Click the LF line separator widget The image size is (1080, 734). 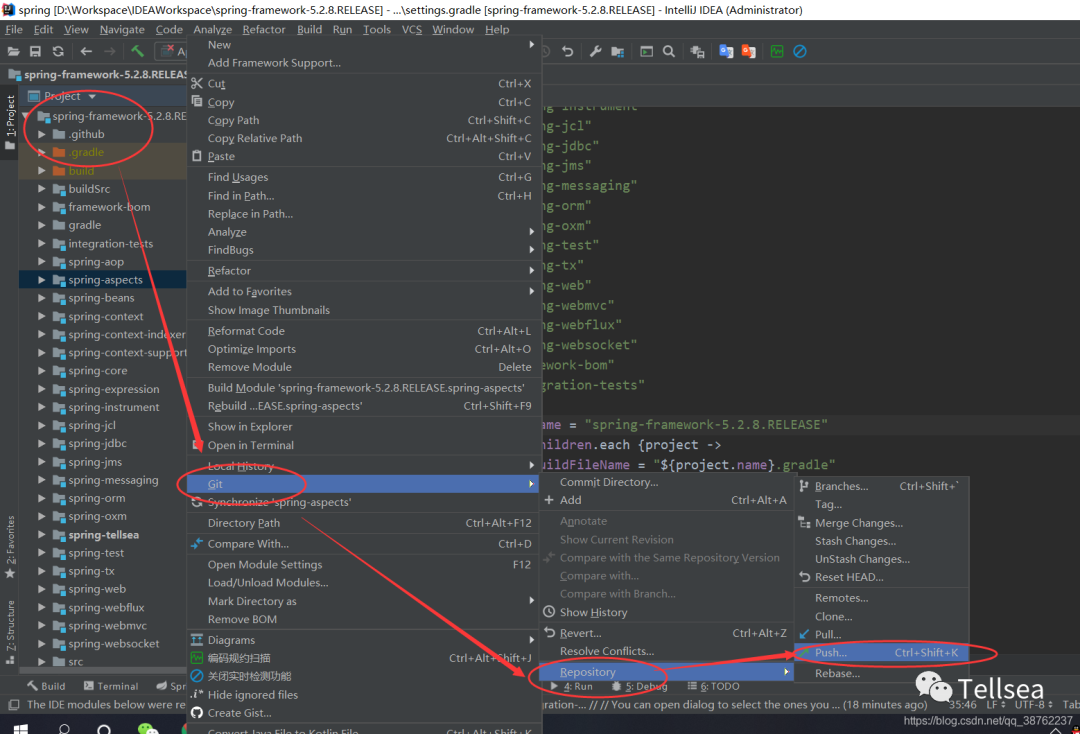click(x=995, y=704)
